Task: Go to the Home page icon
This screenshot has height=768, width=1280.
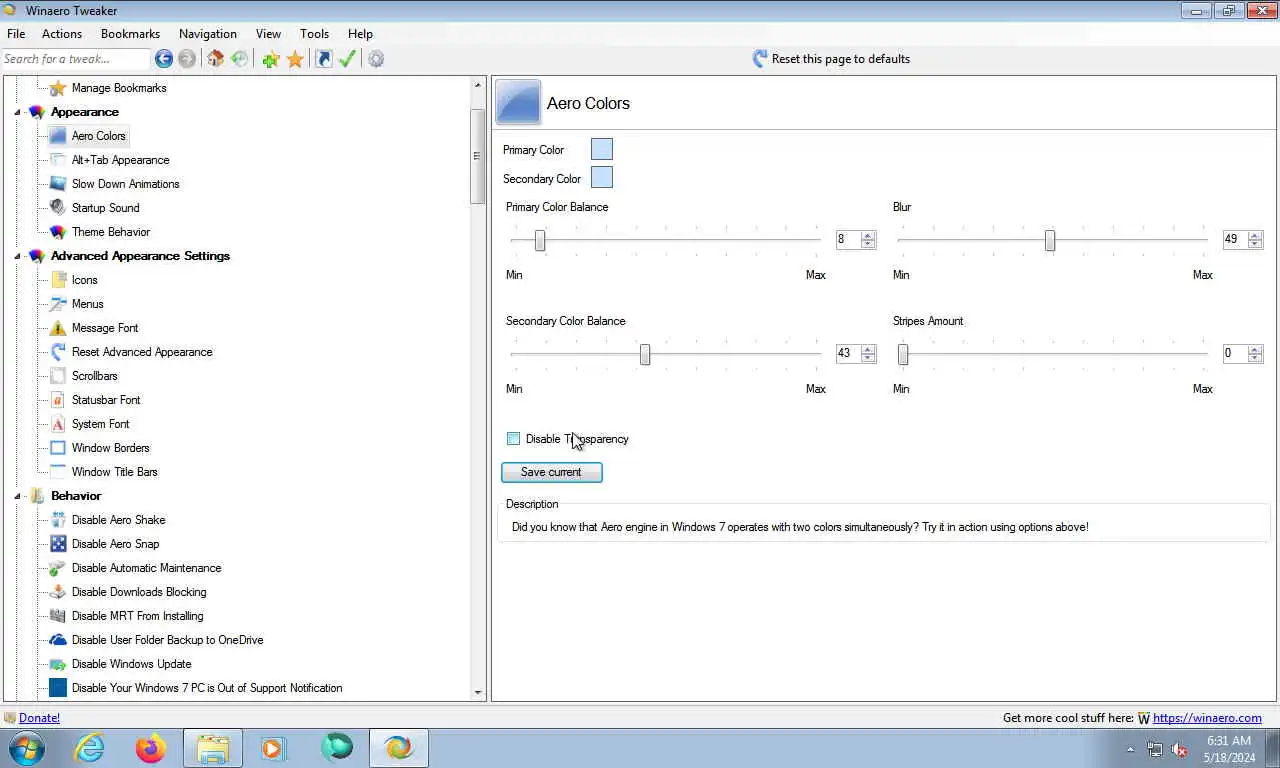Action: tap(215, 59)
